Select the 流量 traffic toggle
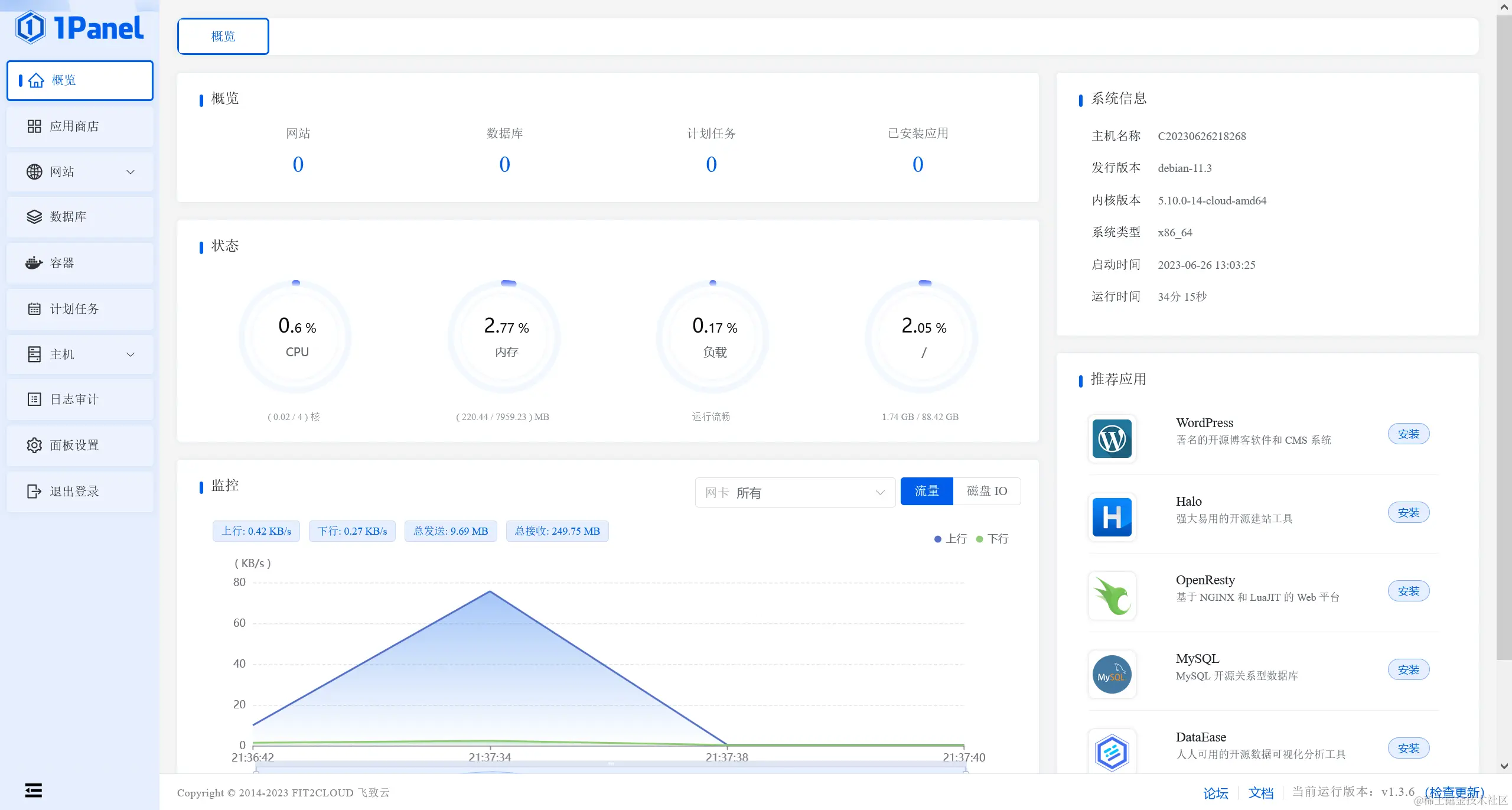 pyautogui.click(x=926, y=491)
